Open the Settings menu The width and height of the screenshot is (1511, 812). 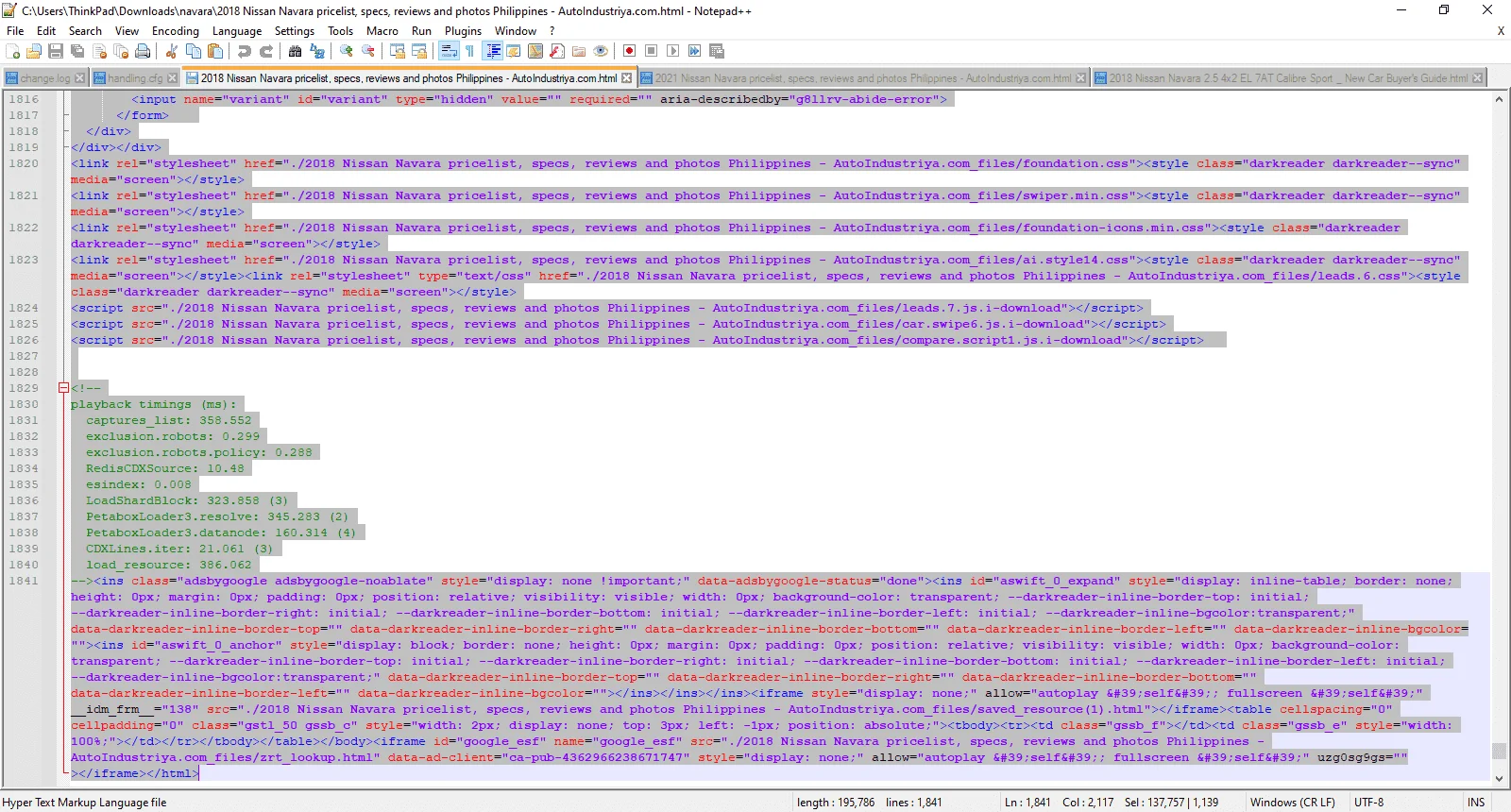[295, 31]
